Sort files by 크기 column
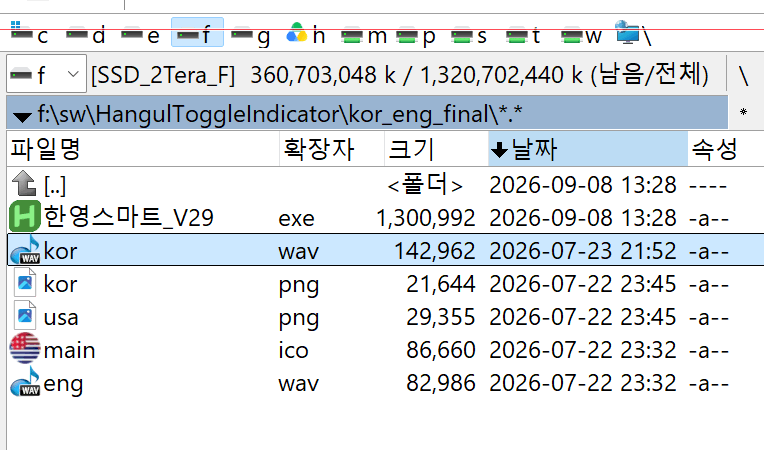 [x=436, y=149]
